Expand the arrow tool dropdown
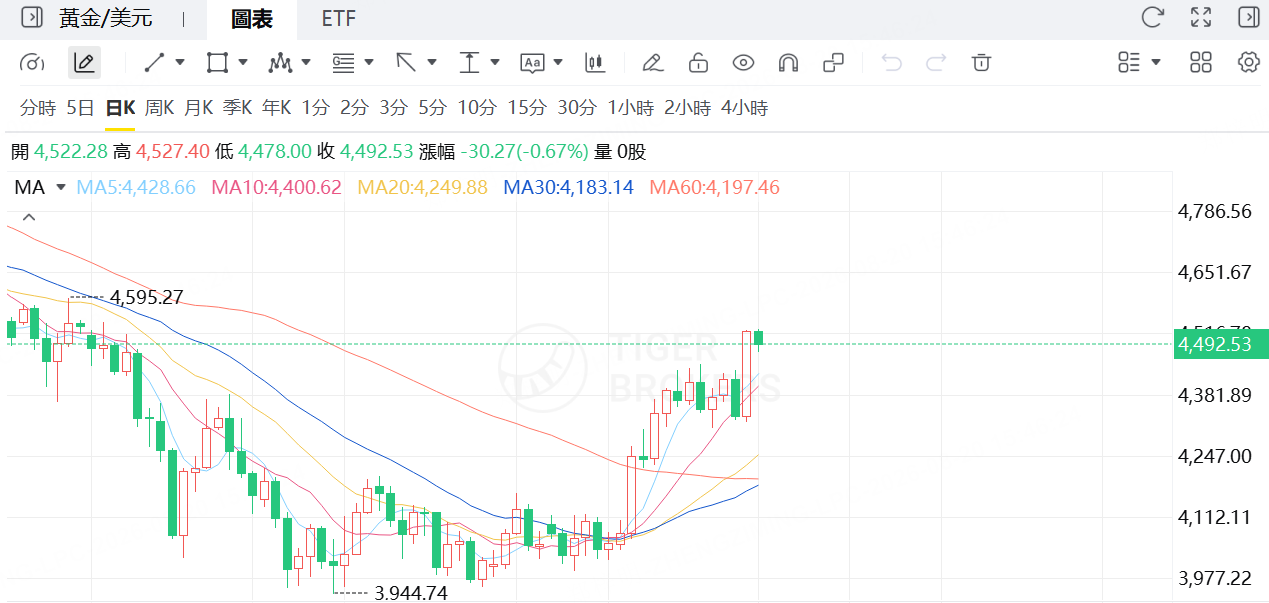This screenshot has width=1269, height=603. pos(432,62)
